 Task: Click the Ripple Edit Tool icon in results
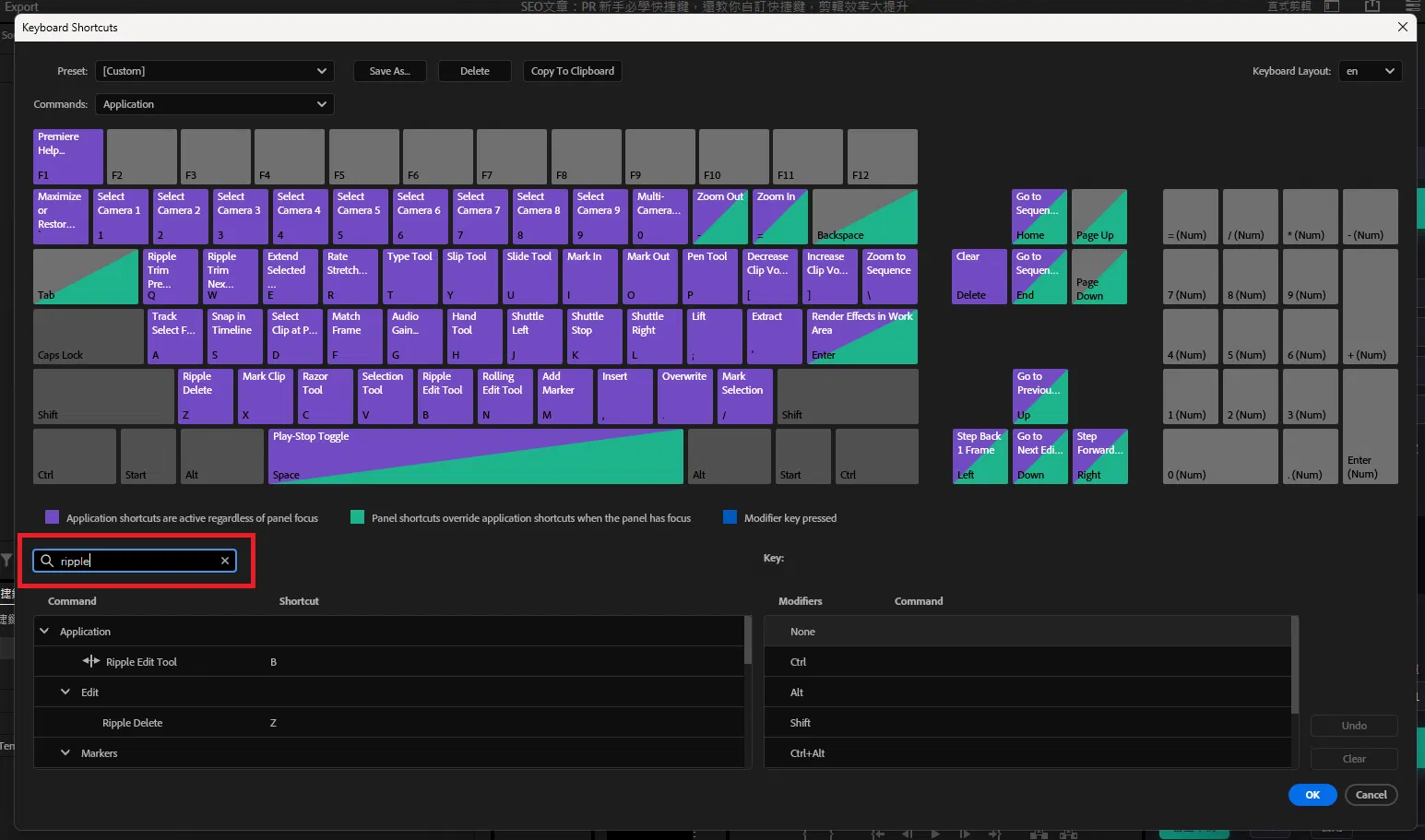click(x=90, y=661)
